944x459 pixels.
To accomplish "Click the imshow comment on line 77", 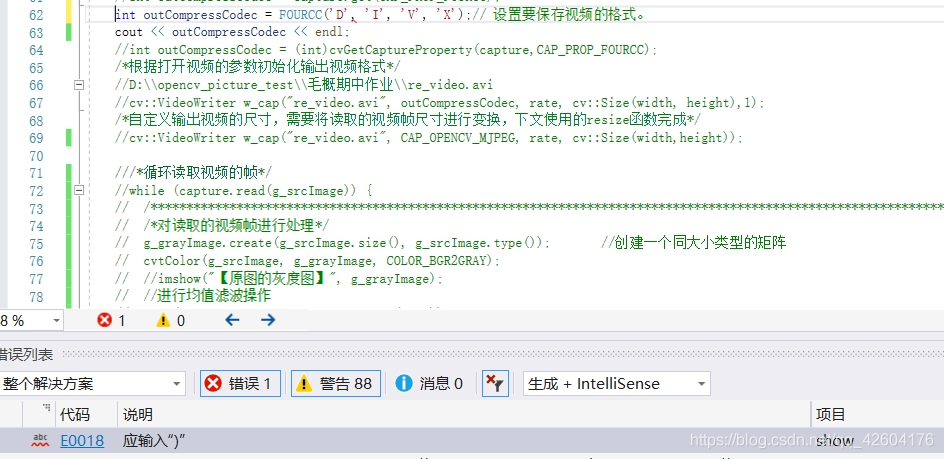I will pos(293,279).
